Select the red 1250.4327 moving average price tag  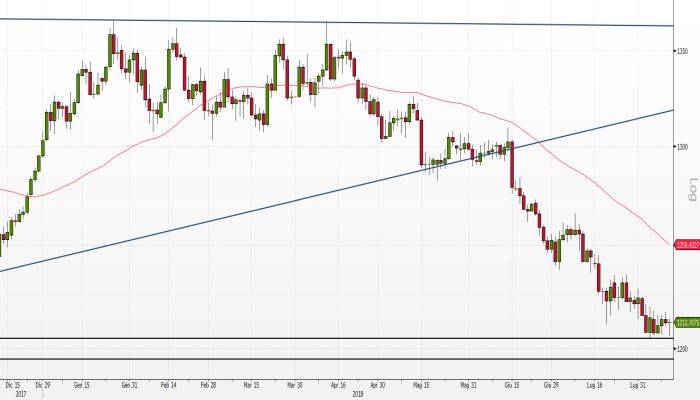686,243
